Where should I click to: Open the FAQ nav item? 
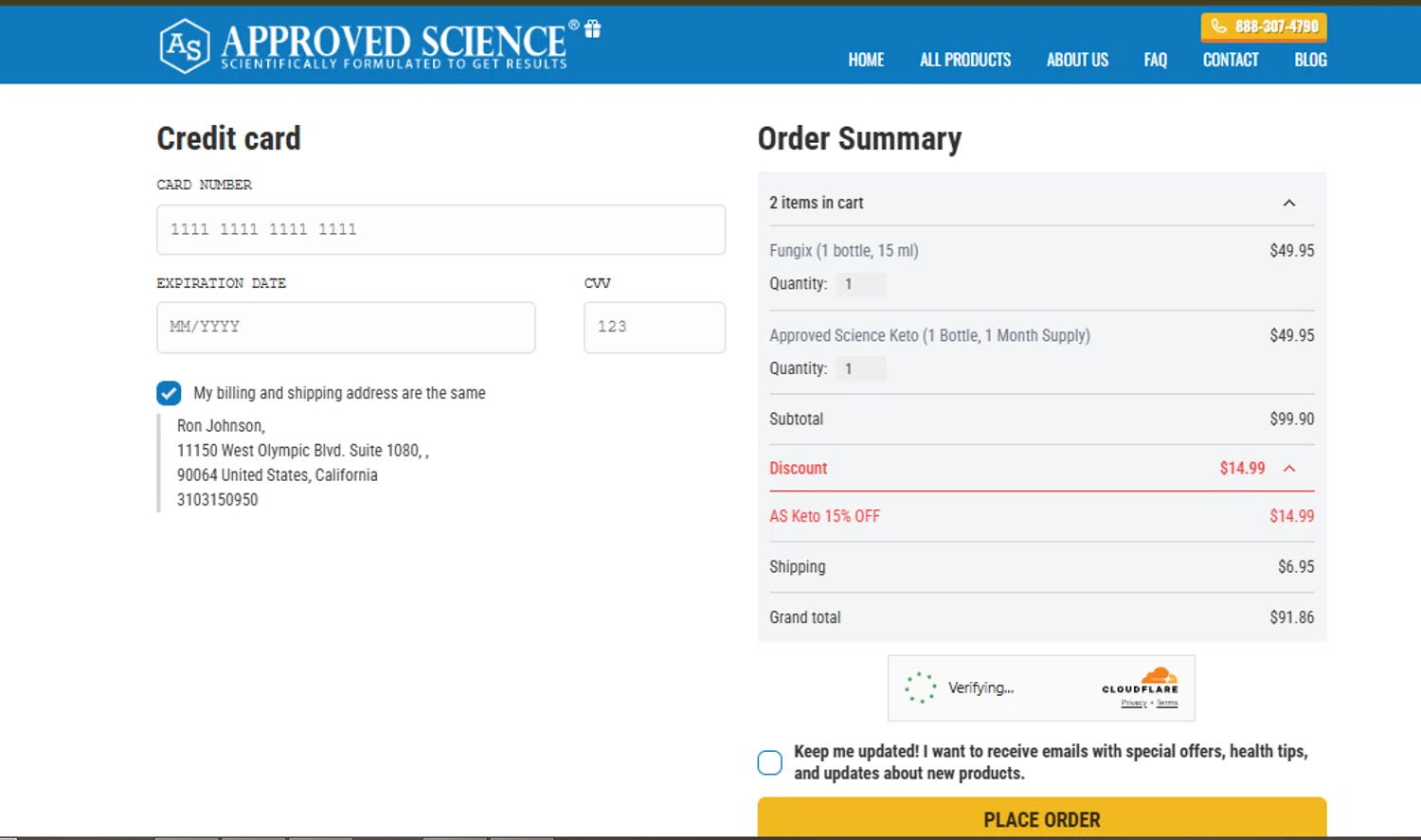pos(1155,60)
